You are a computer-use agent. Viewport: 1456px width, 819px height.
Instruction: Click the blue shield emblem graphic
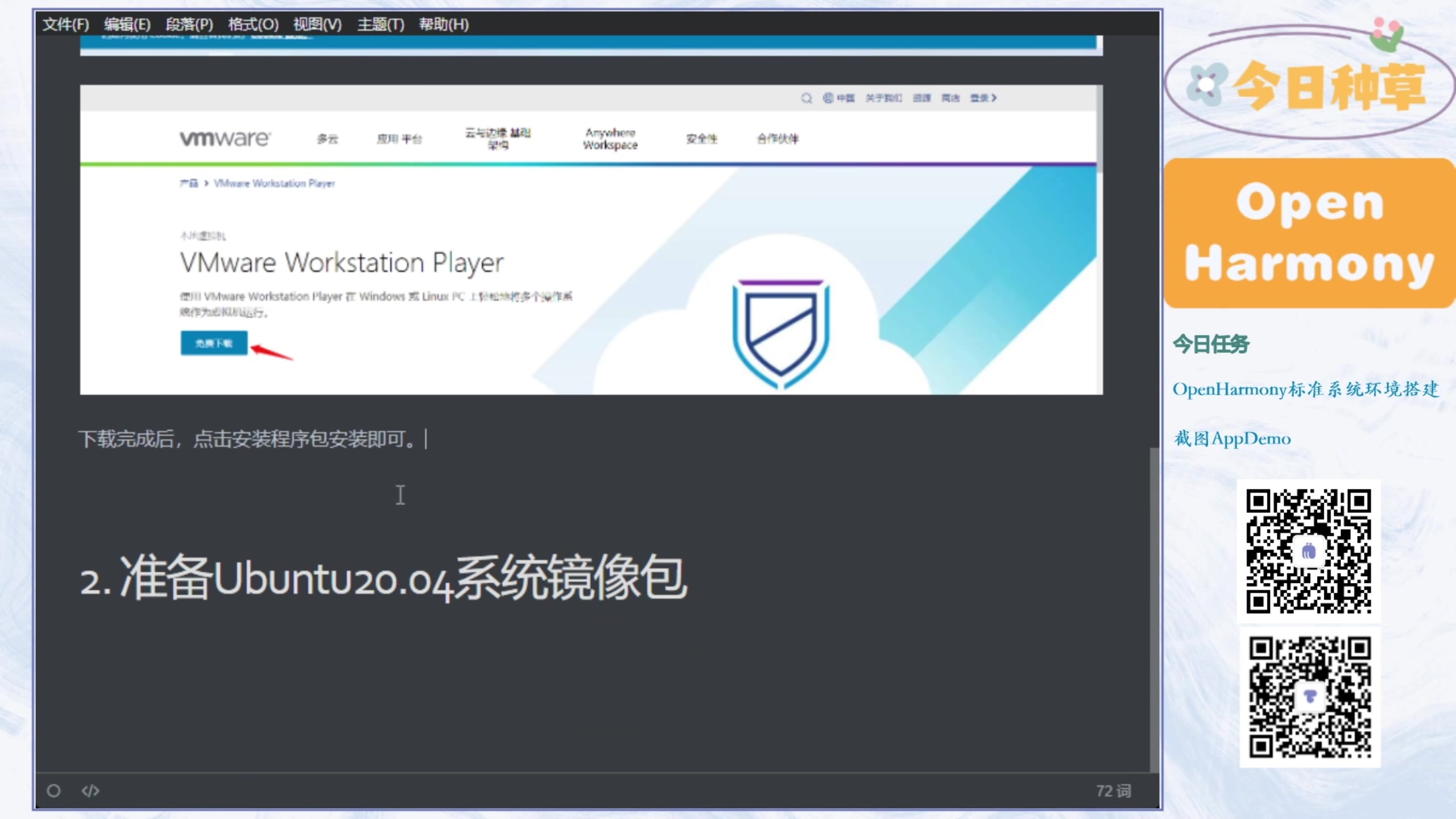(x=780, y=330)
